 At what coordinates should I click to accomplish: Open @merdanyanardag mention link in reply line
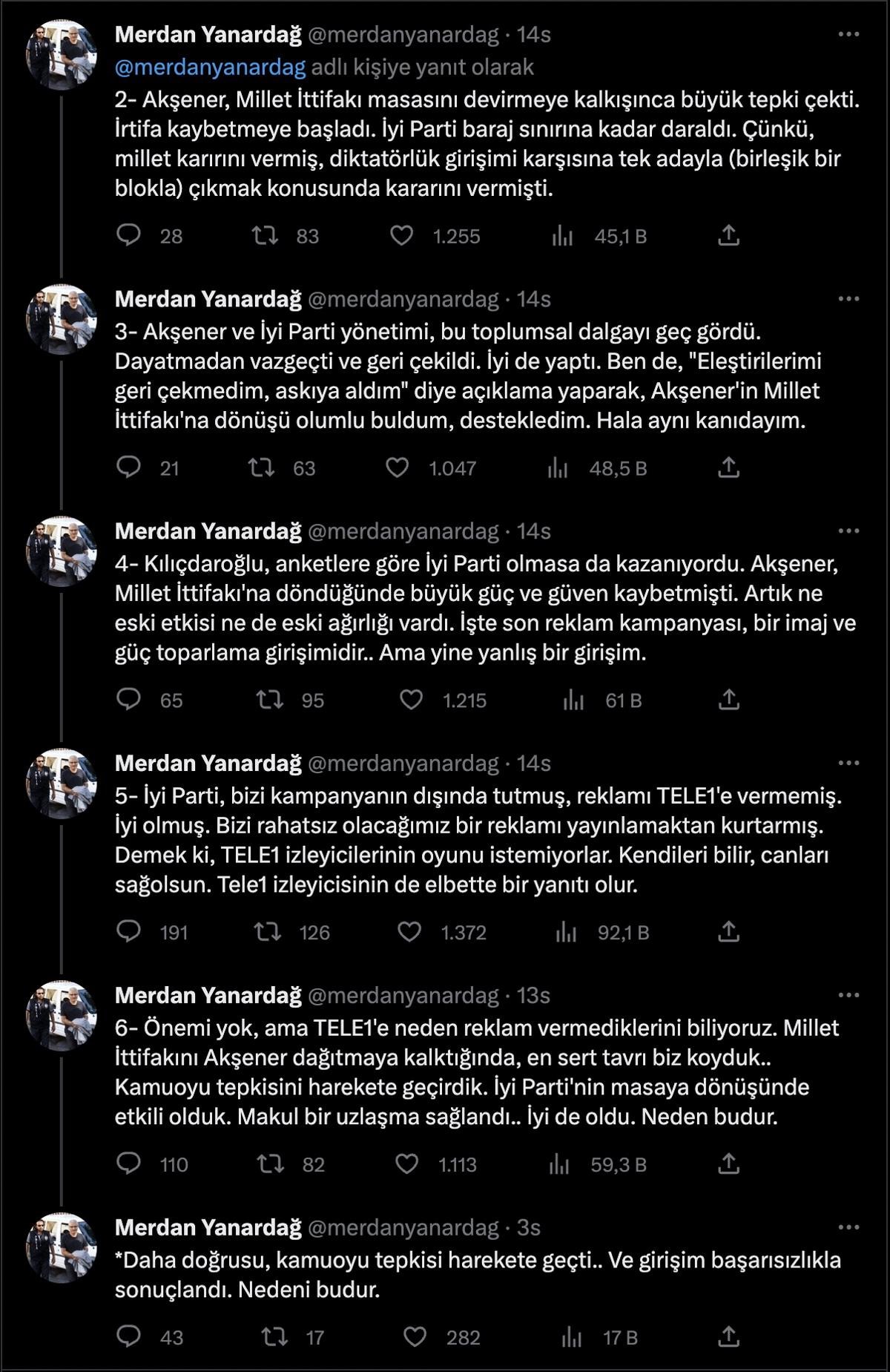[x=211, y=68]
